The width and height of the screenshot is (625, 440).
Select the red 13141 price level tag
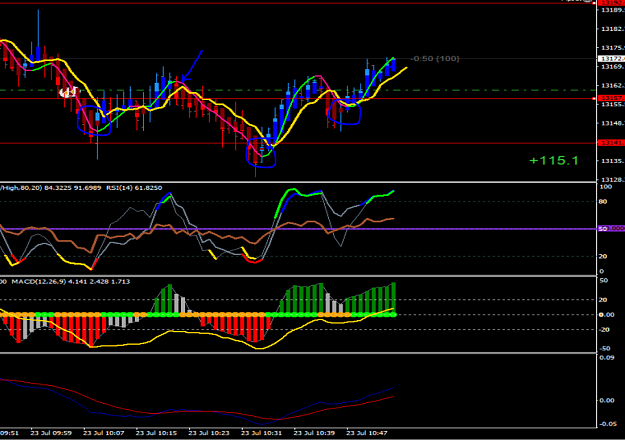click(x=611, y=143)
